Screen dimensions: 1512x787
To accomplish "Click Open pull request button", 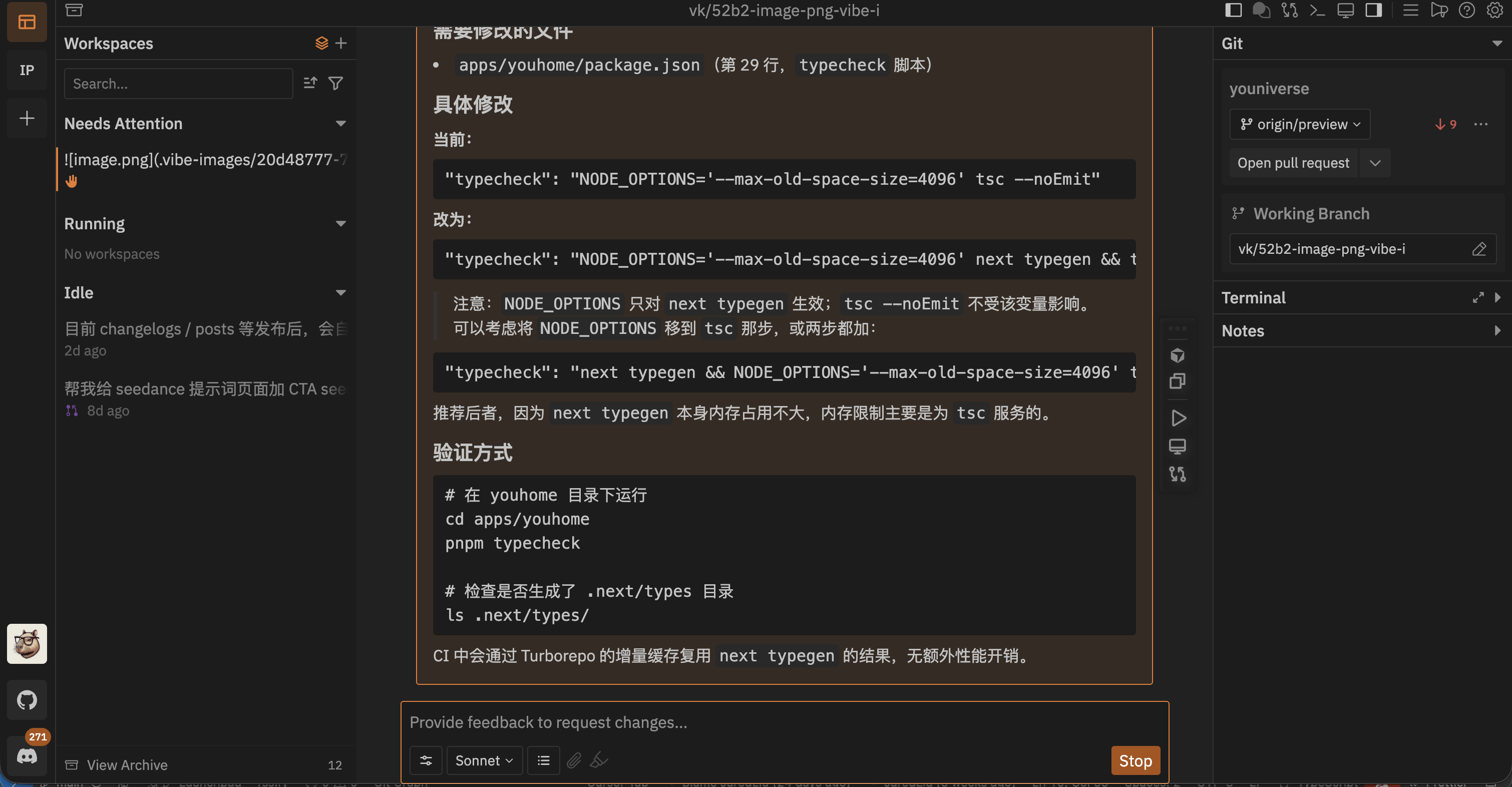I will click(x=1293, y=163).
